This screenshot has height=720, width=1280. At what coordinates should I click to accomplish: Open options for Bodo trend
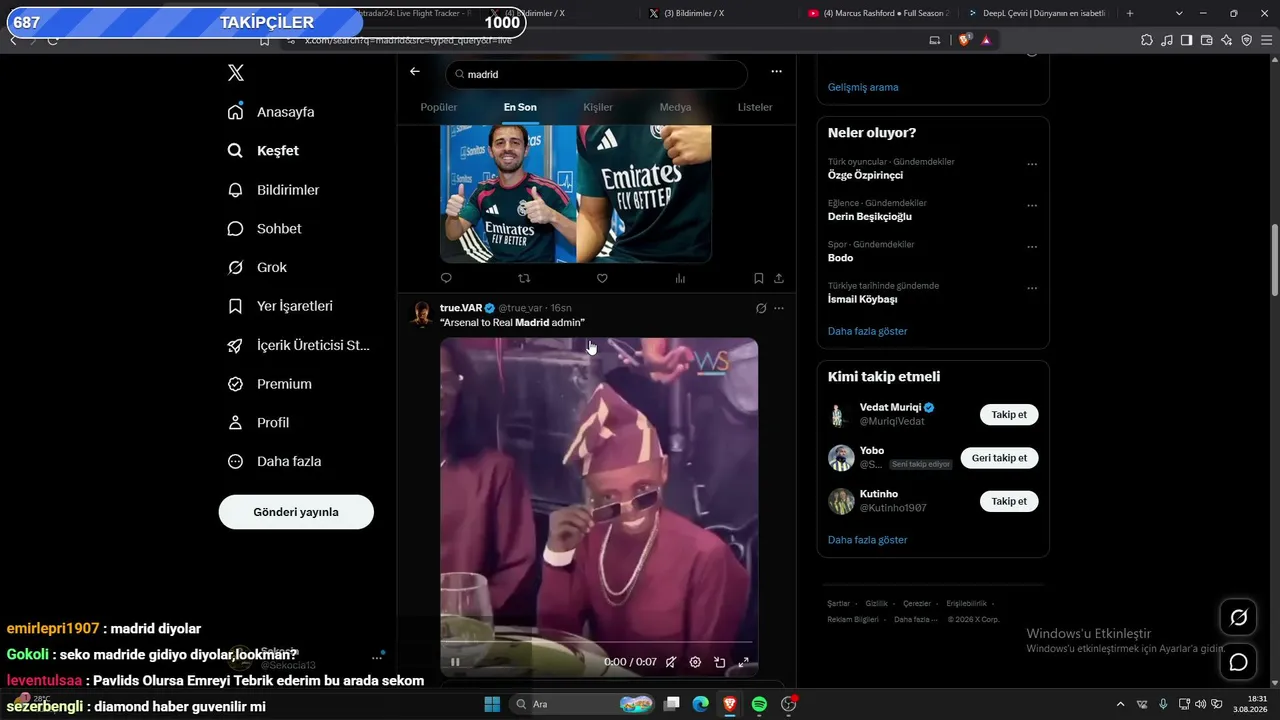coord(1032,247)
